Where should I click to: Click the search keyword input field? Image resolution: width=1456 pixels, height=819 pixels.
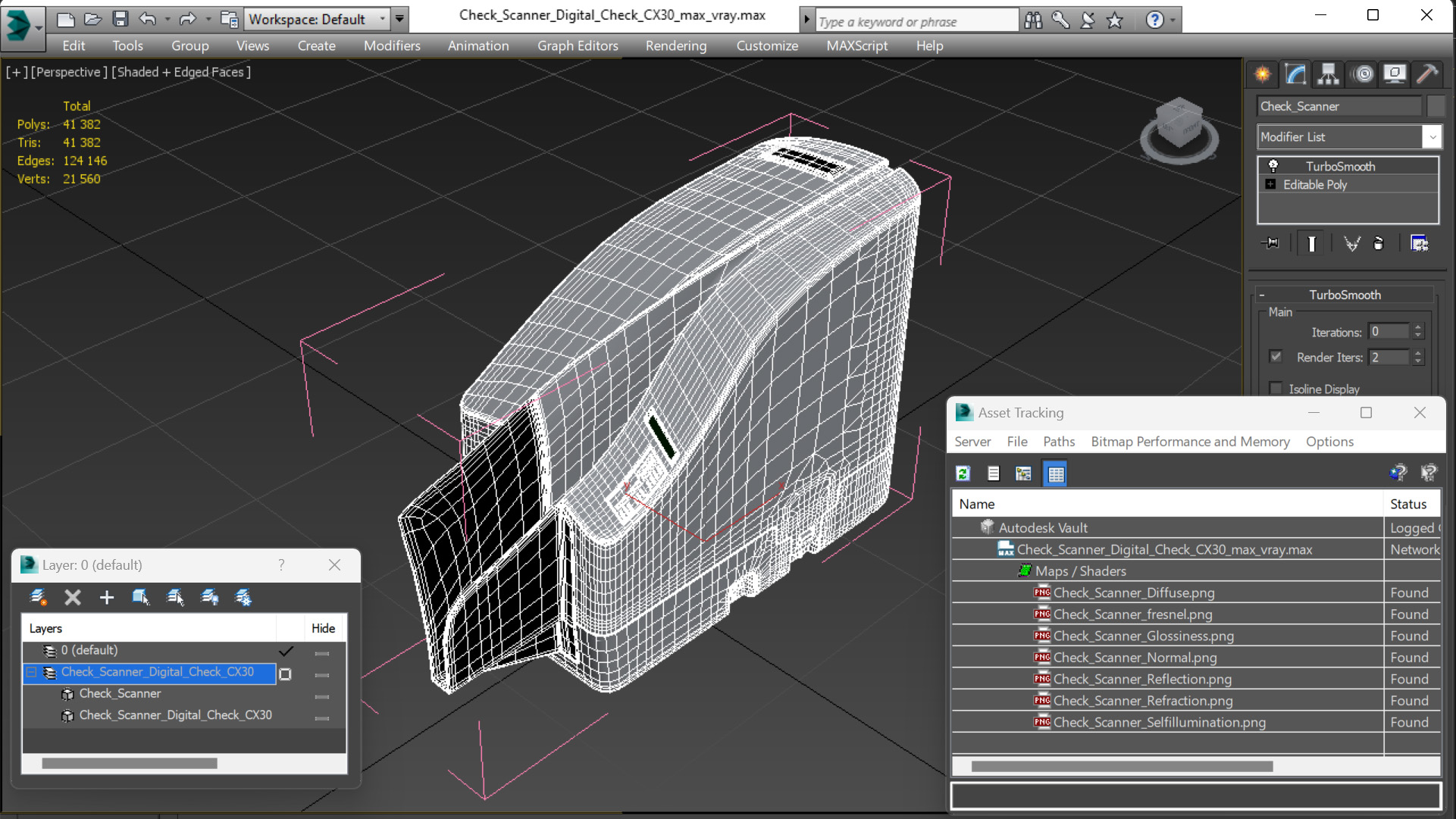pyautogui.click(x=916, y=21)
